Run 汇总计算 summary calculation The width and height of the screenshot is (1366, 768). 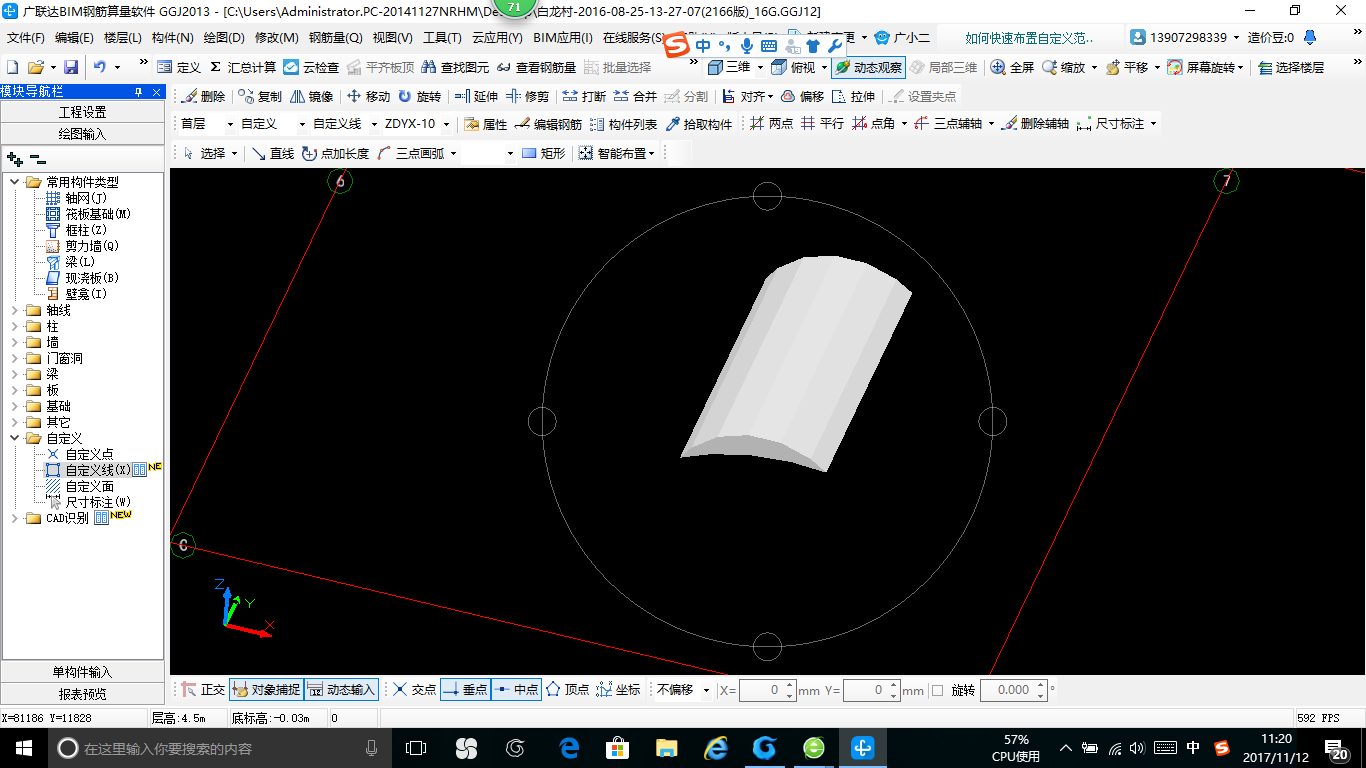point(242,67)
